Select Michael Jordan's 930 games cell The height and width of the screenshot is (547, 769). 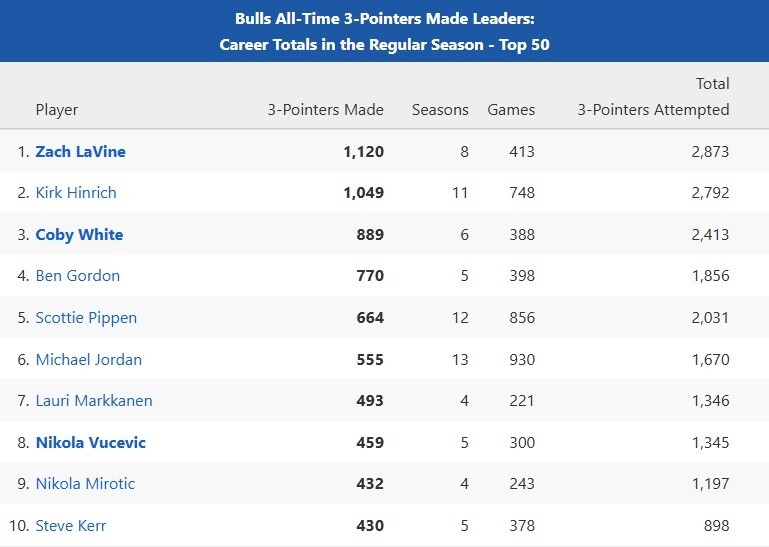pos(521,359)
